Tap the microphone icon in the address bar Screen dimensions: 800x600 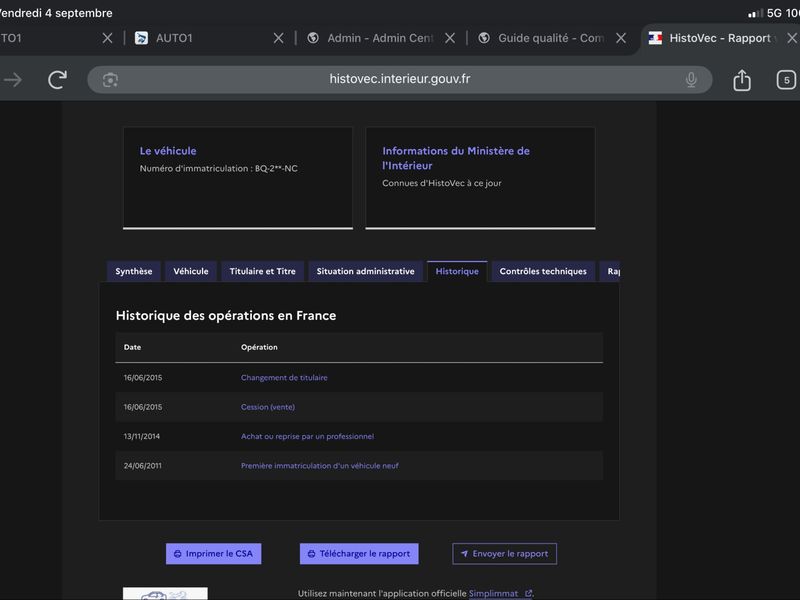point(691,80)
